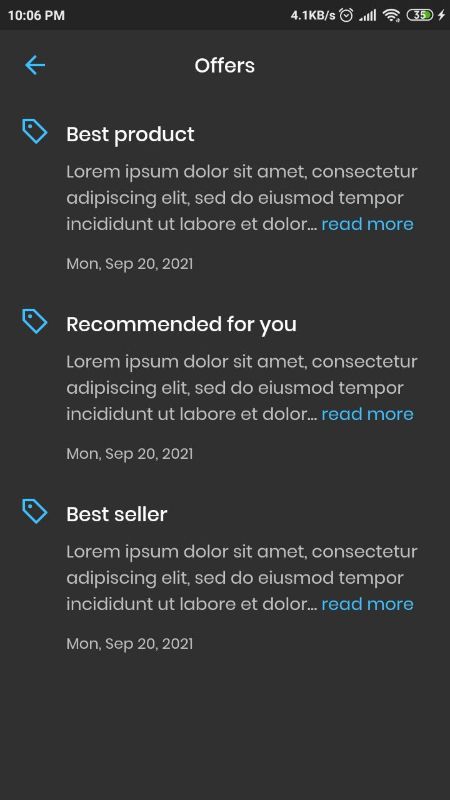Click the tag icon beside Recommended for you
This screenshot has width=450, height=800.
35,321
